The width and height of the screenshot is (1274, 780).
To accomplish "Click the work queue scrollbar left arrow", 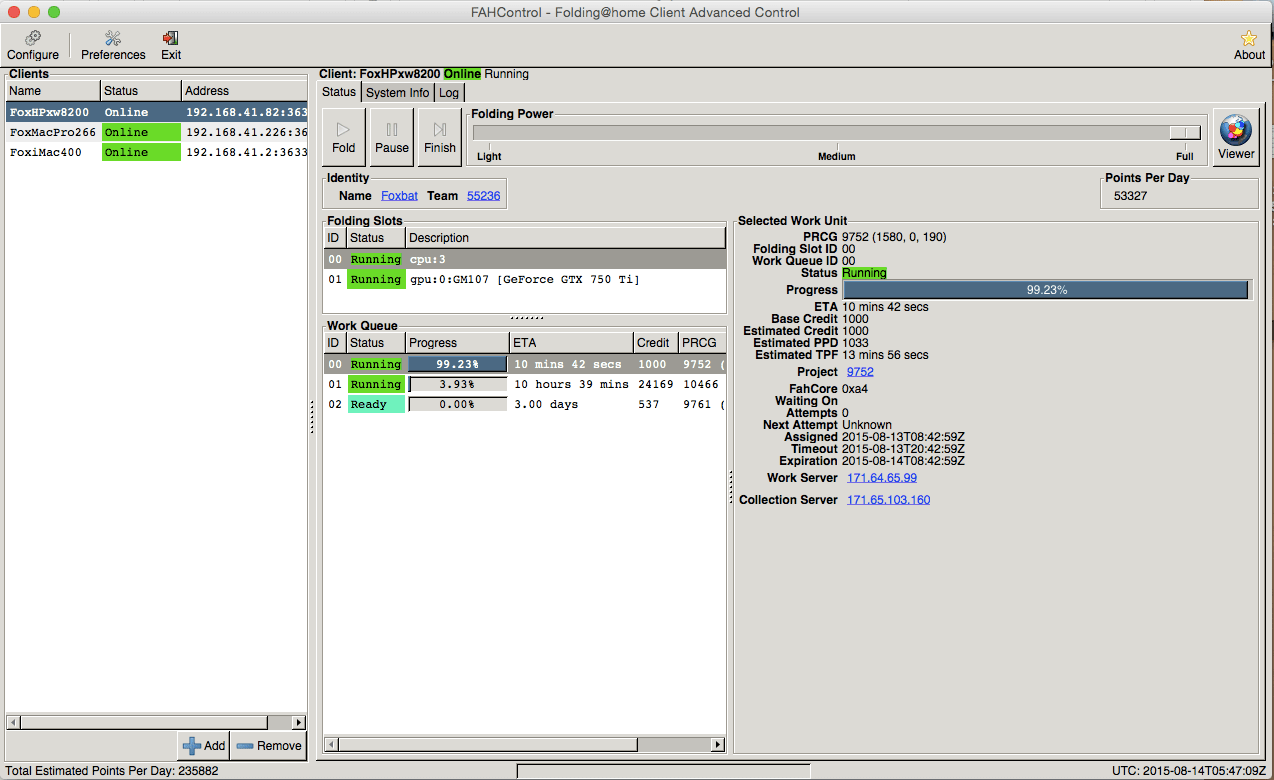I will pos(332,745).
